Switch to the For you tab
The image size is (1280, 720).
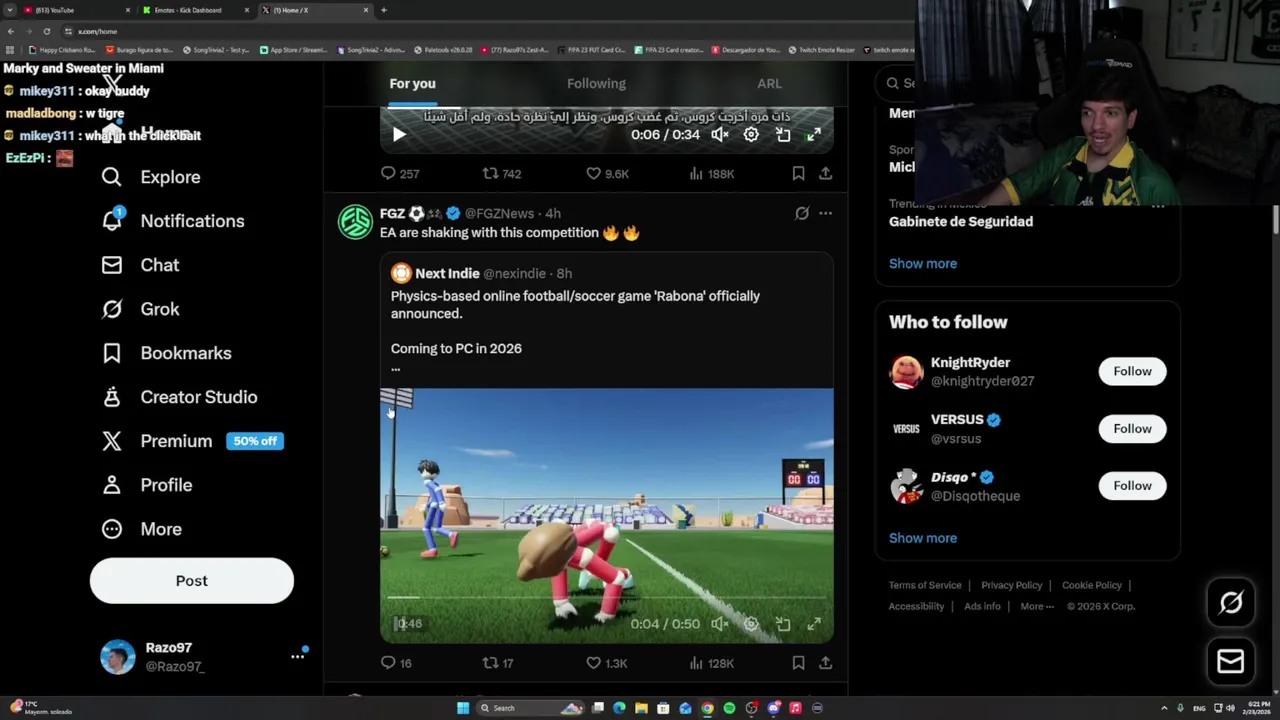(x=412, y=84)
